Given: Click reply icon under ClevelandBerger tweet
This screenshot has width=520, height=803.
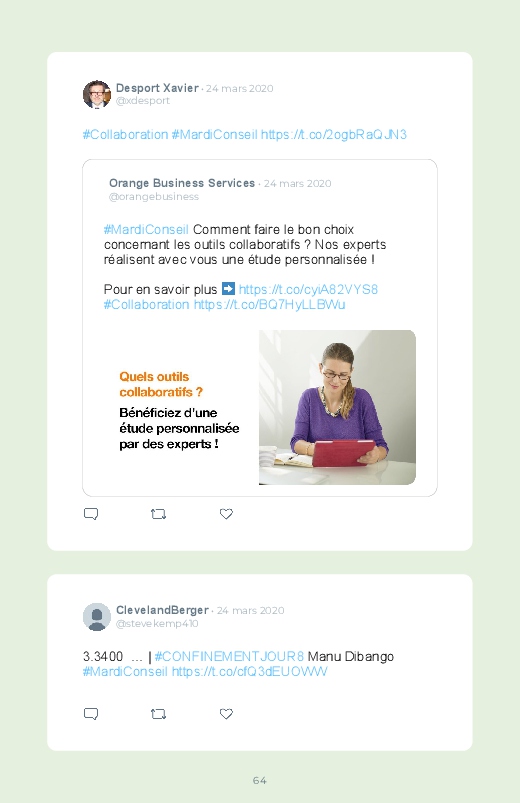Looking at the screenshot, I should pos(91,714).
